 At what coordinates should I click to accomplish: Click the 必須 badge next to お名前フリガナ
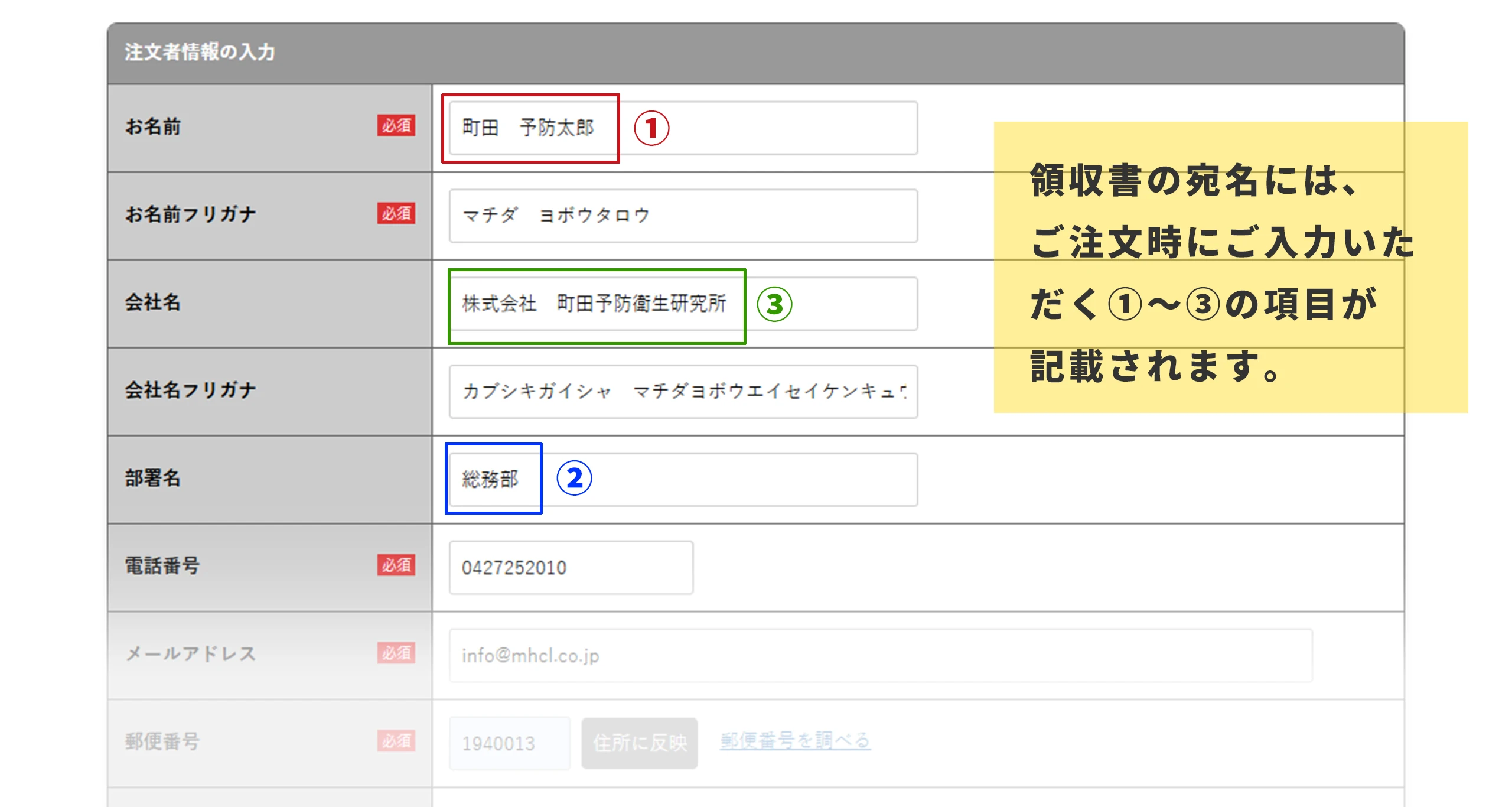(396, 213)
